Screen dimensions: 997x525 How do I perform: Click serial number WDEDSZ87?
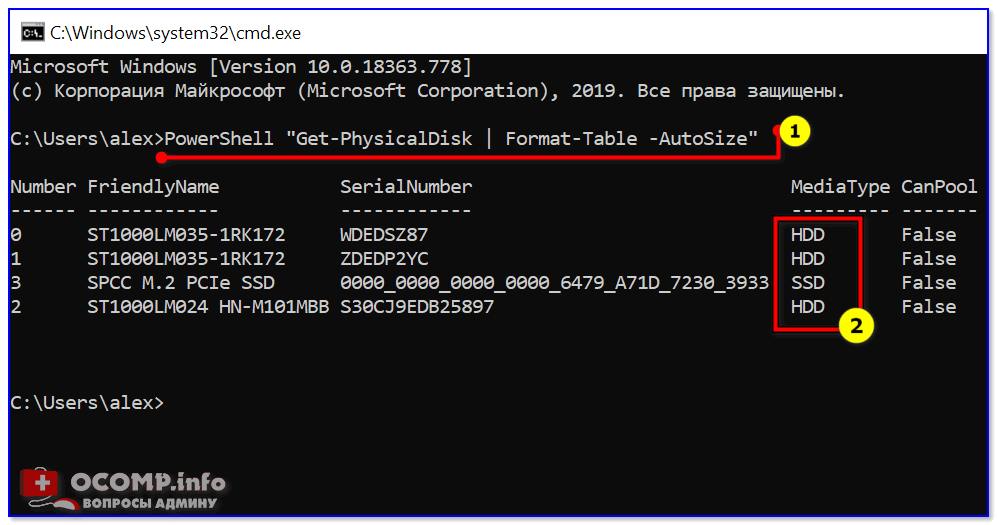[383, 235]
